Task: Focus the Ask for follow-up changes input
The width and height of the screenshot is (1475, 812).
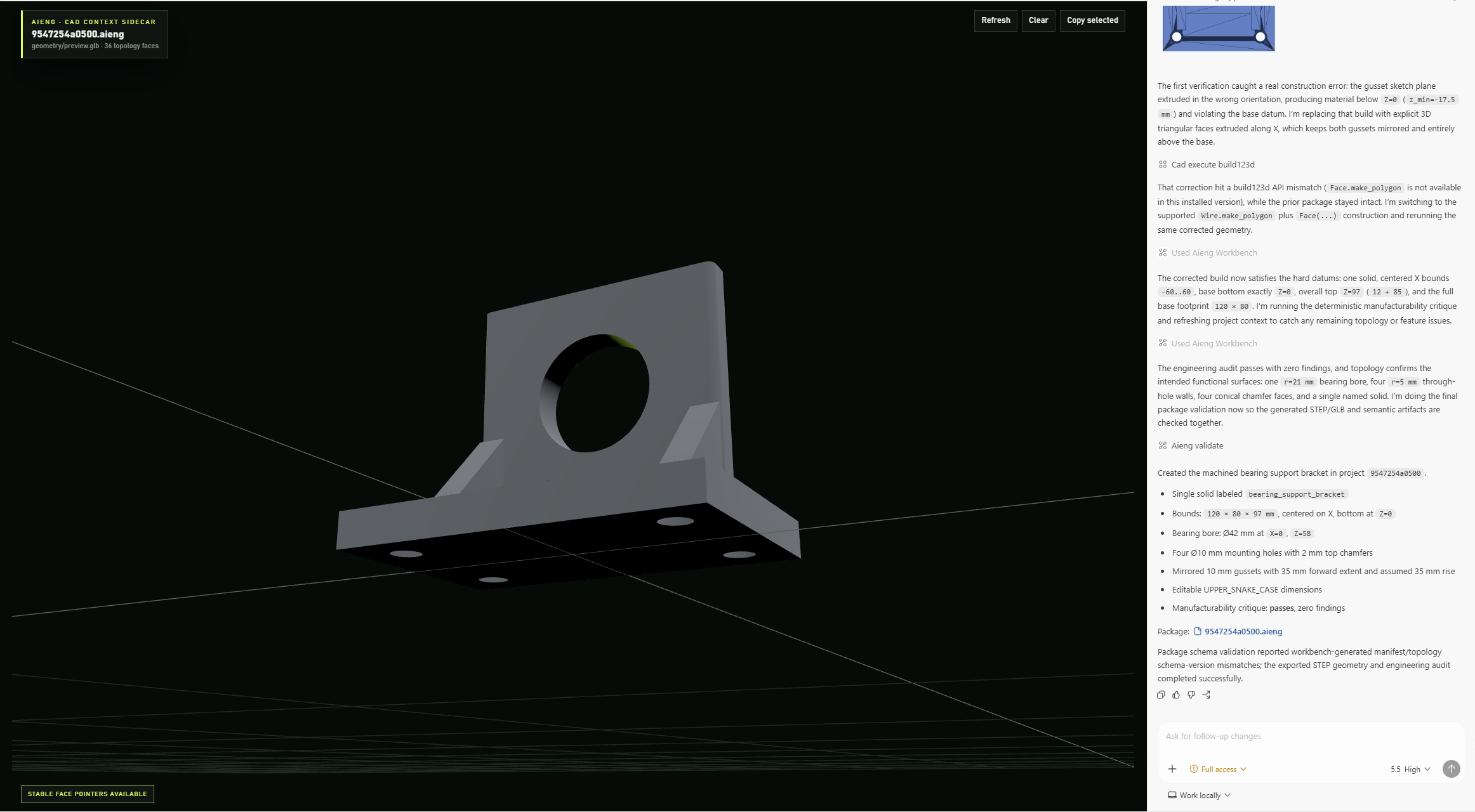Action: point(1311,736)
